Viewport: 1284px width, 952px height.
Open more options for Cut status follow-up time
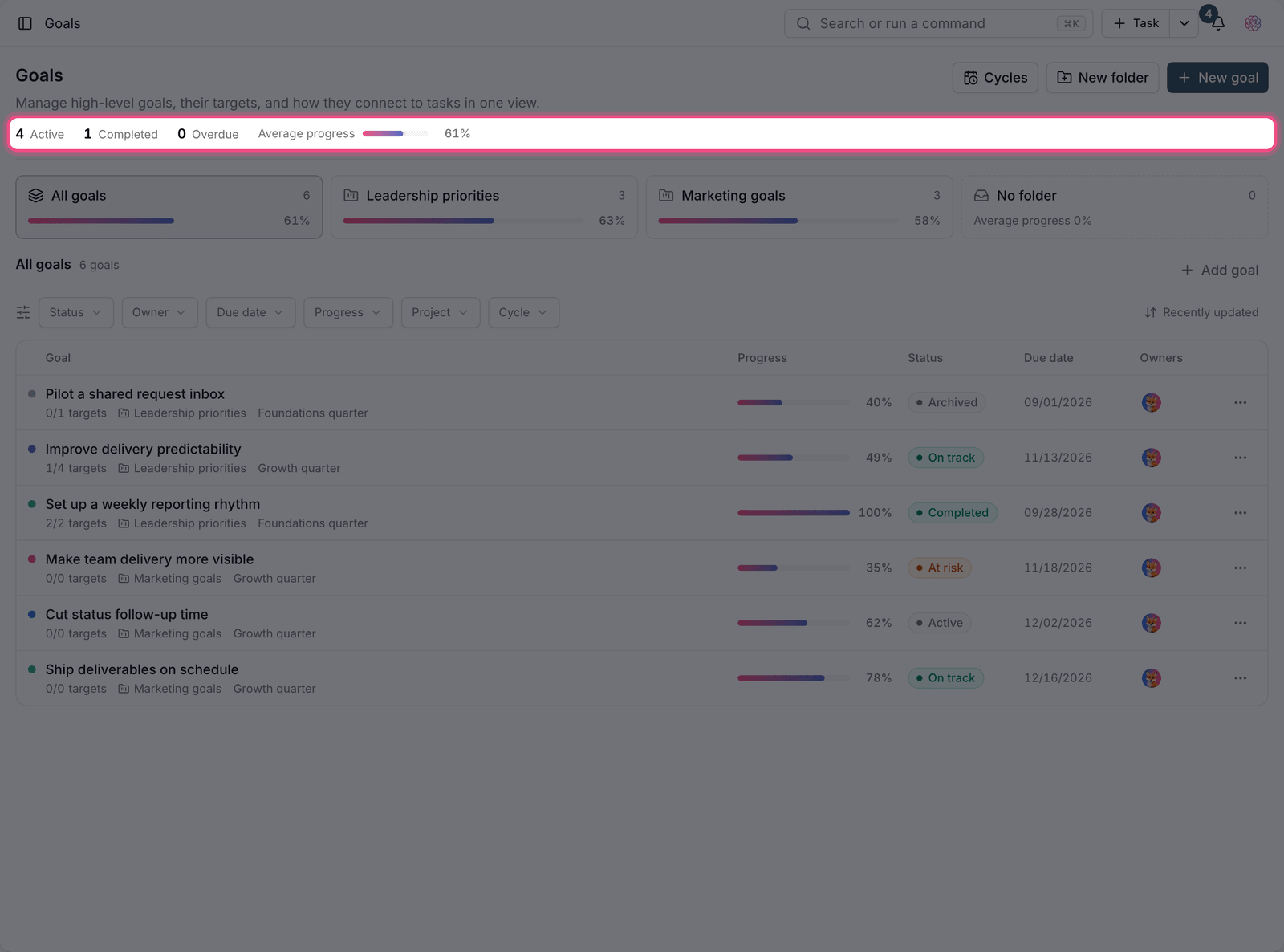click(x=1240, y=623)
